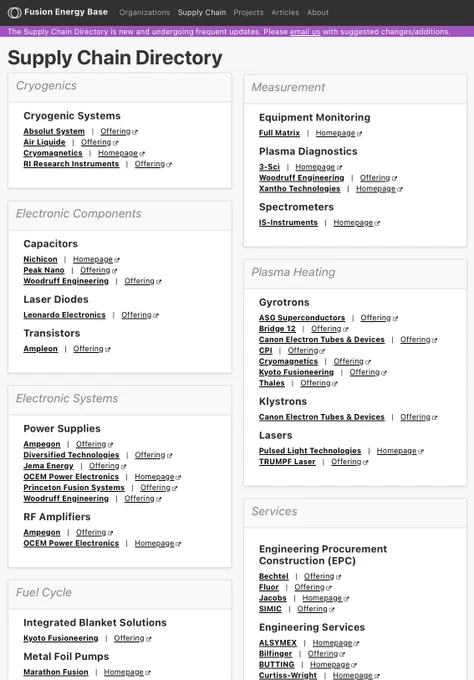Click external-link icon beside TRUMPF Laser Offering
The width and height of the screenshot is (474, 680).
coord(365,462)
